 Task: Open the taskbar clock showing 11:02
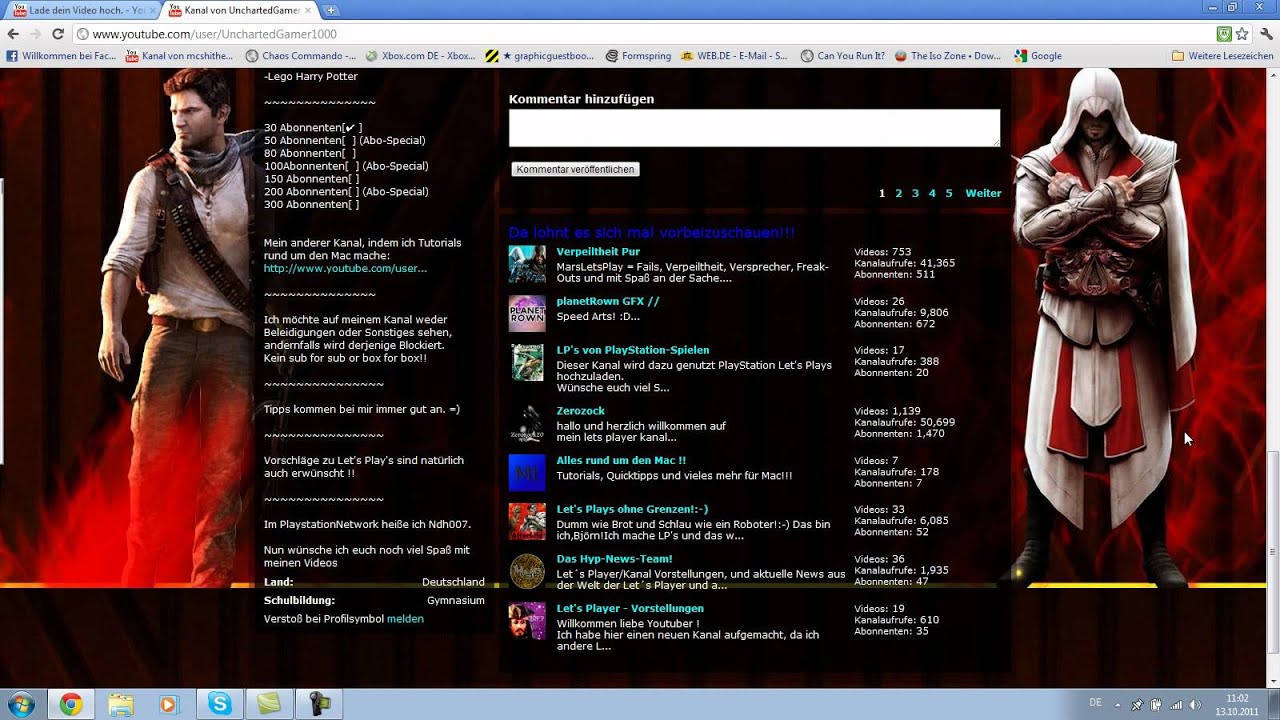tap(1237, 705)
